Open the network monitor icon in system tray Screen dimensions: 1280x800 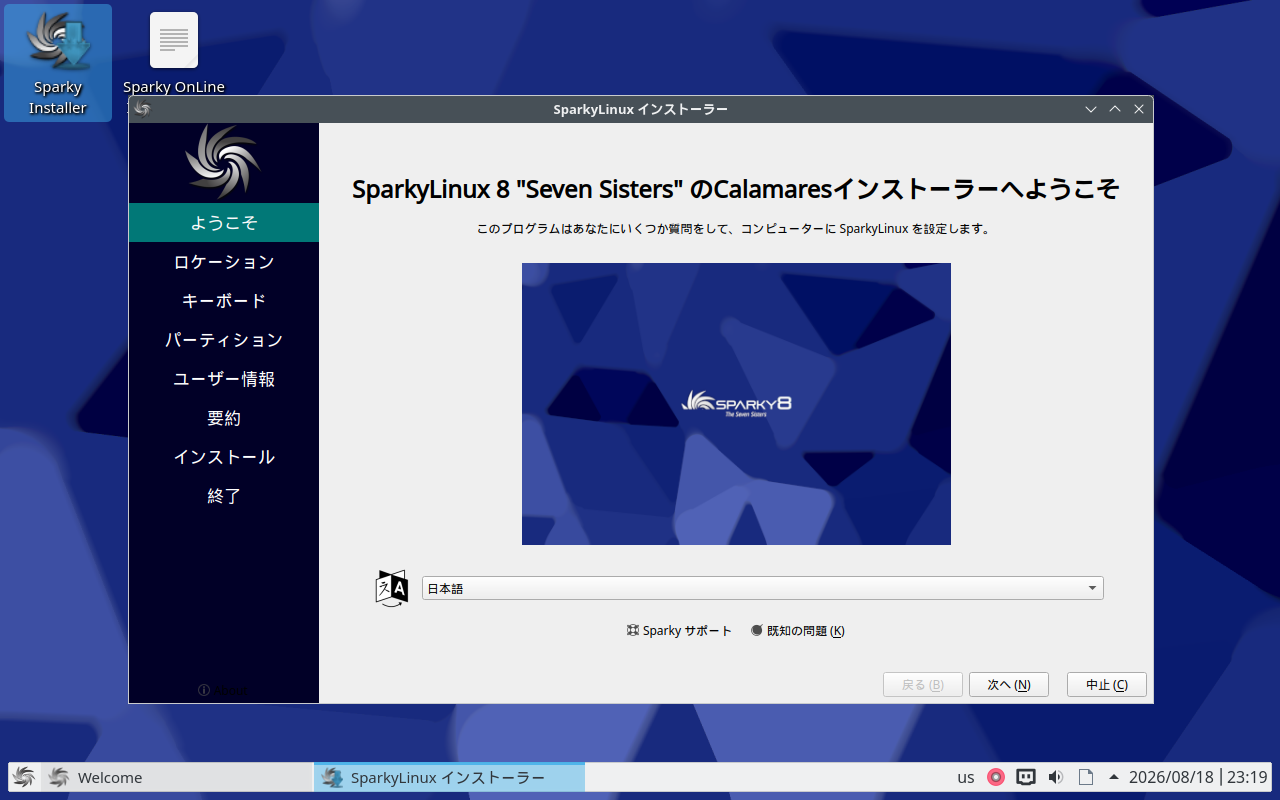coord(1026,777)
